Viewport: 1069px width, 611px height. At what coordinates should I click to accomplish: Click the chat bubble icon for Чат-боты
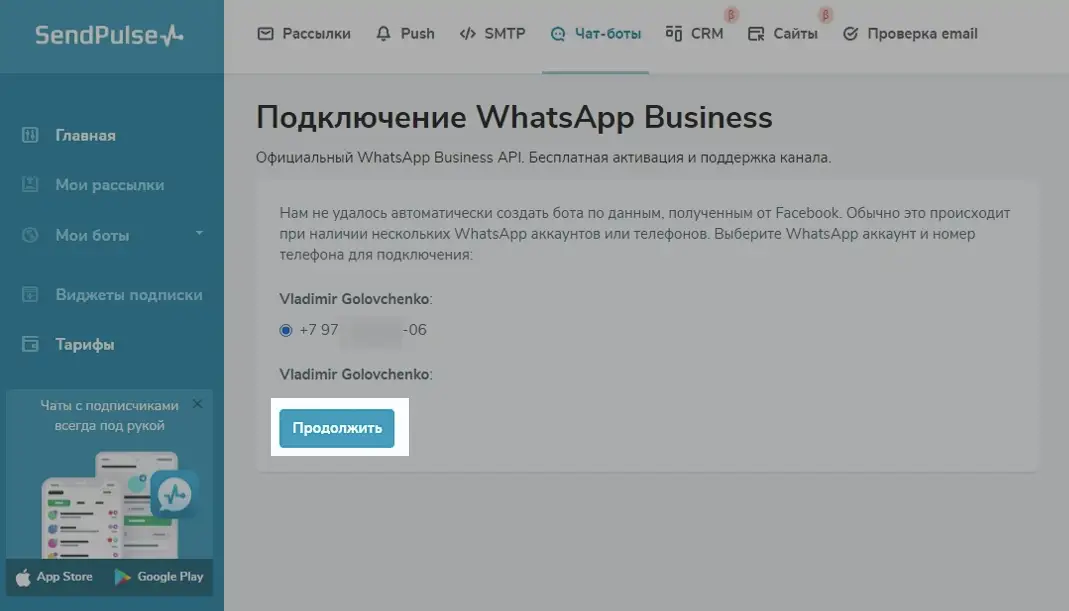[x=558, y=34]
